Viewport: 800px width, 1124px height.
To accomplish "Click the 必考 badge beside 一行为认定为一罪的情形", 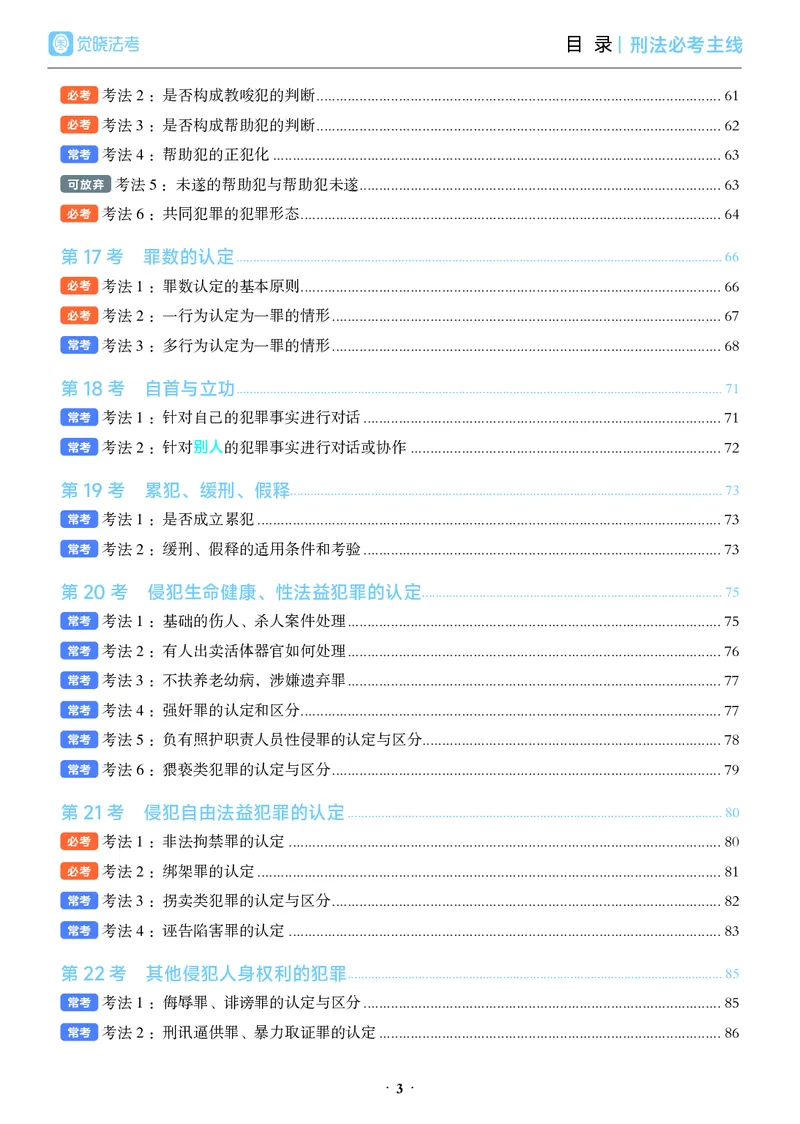I will tap(79, 316).
